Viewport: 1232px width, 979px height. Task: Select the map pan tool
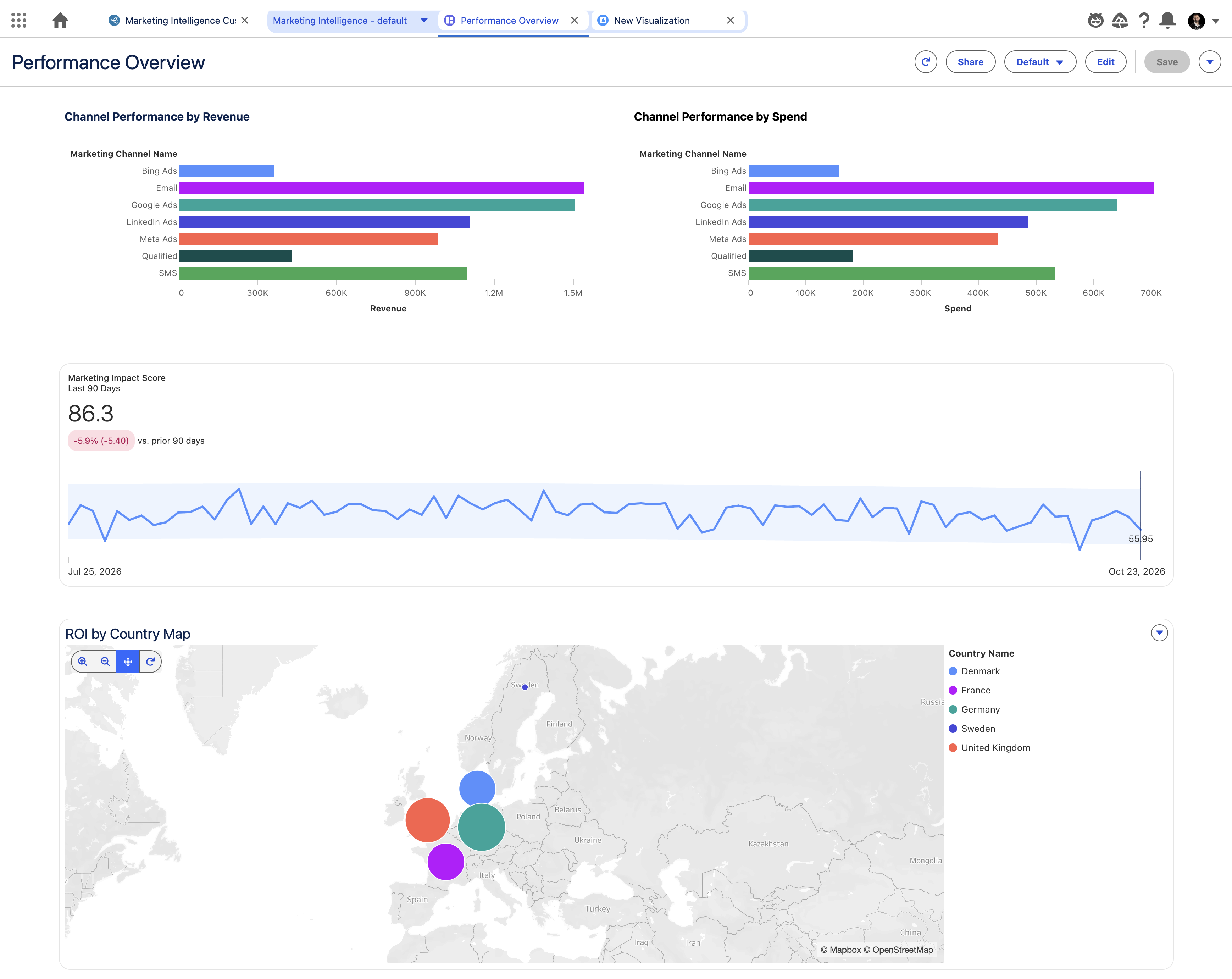point(128,661)
